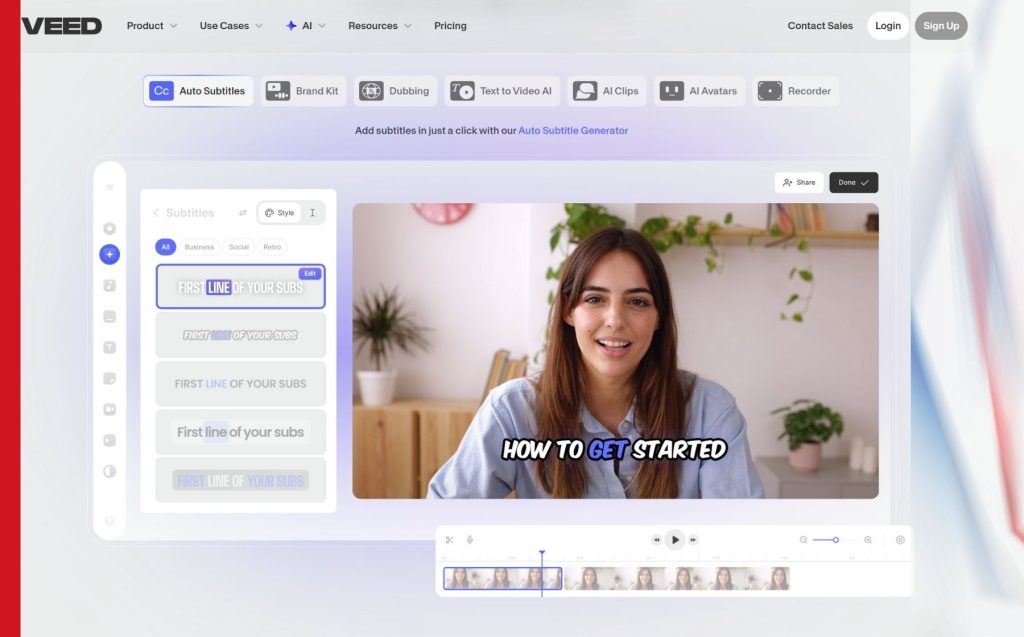Open the AI dropdown menu
The height and width of the screenshot is (637, 1024).
[305, 25]
